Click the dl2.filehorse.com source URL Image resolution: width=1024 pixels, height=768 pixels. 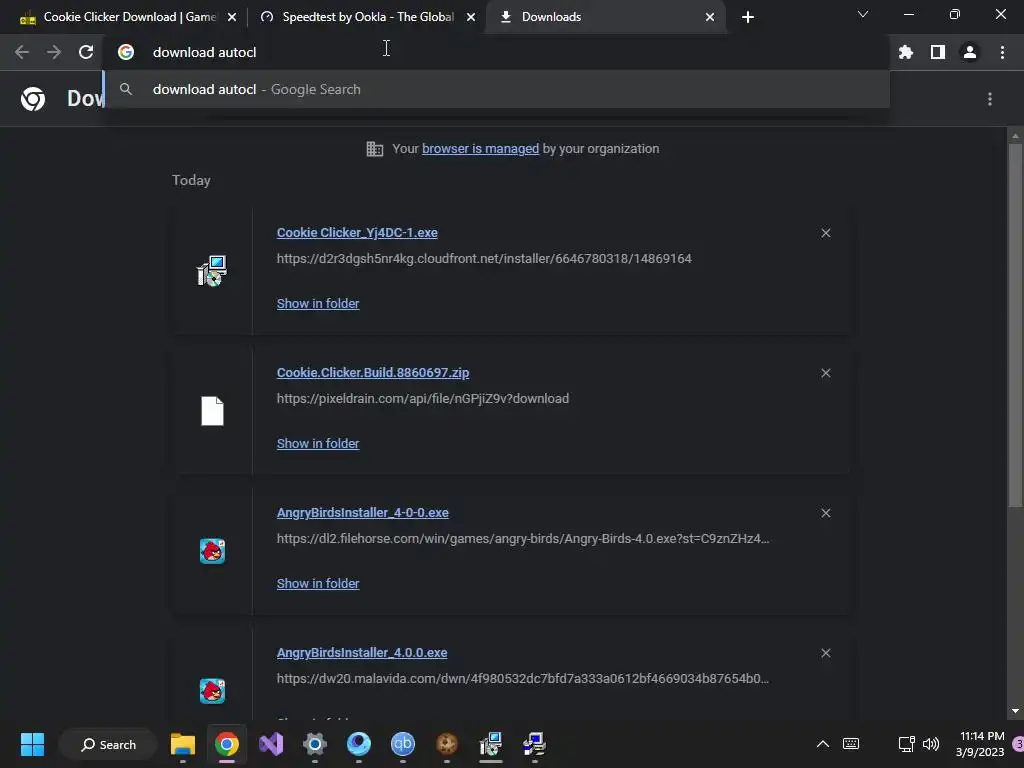click(x=523, y=539)
